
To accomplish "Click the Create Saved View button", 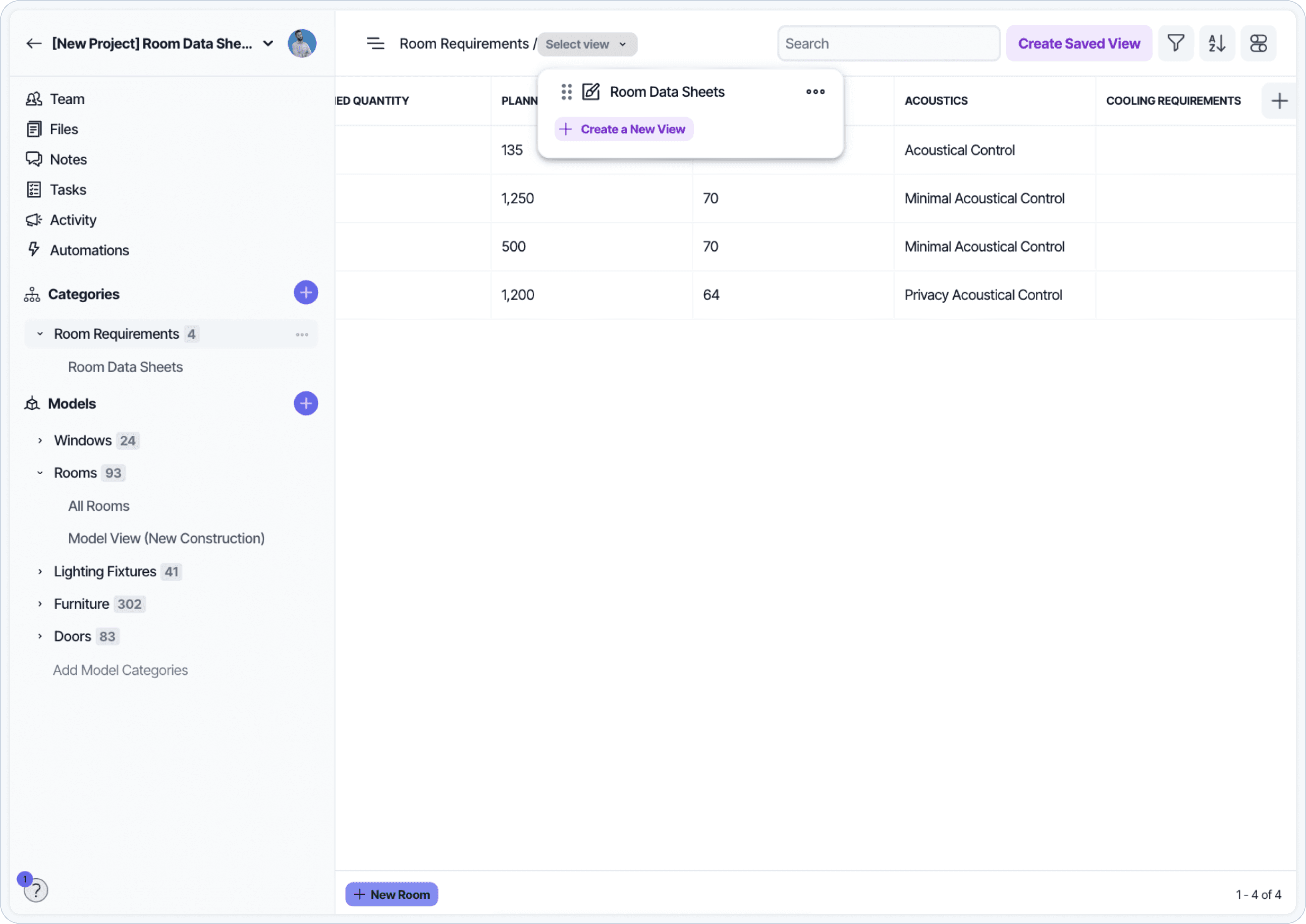I will (1078, 43).
